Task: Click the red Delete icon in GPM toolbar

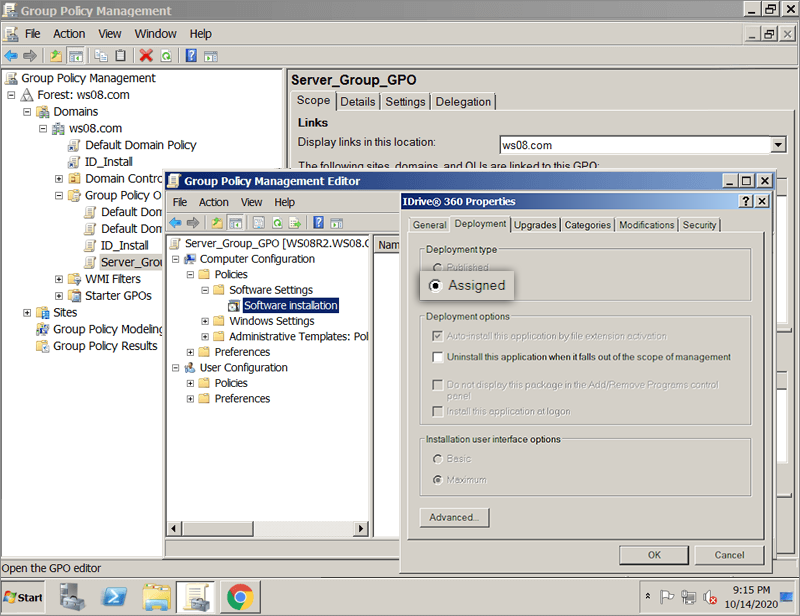Action: click(146, 56)
